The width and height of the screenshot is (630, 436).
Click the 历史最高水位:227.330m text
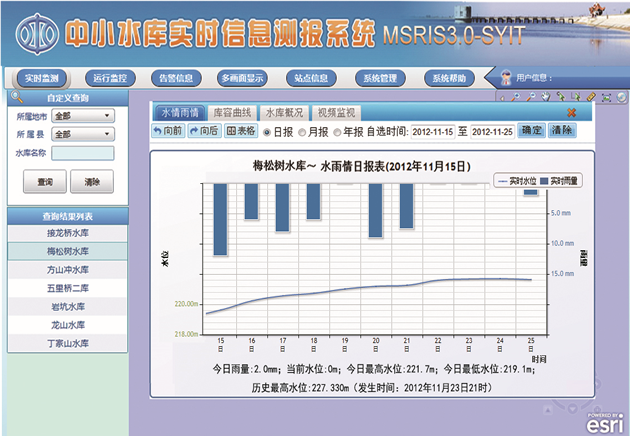coord(301,388)
